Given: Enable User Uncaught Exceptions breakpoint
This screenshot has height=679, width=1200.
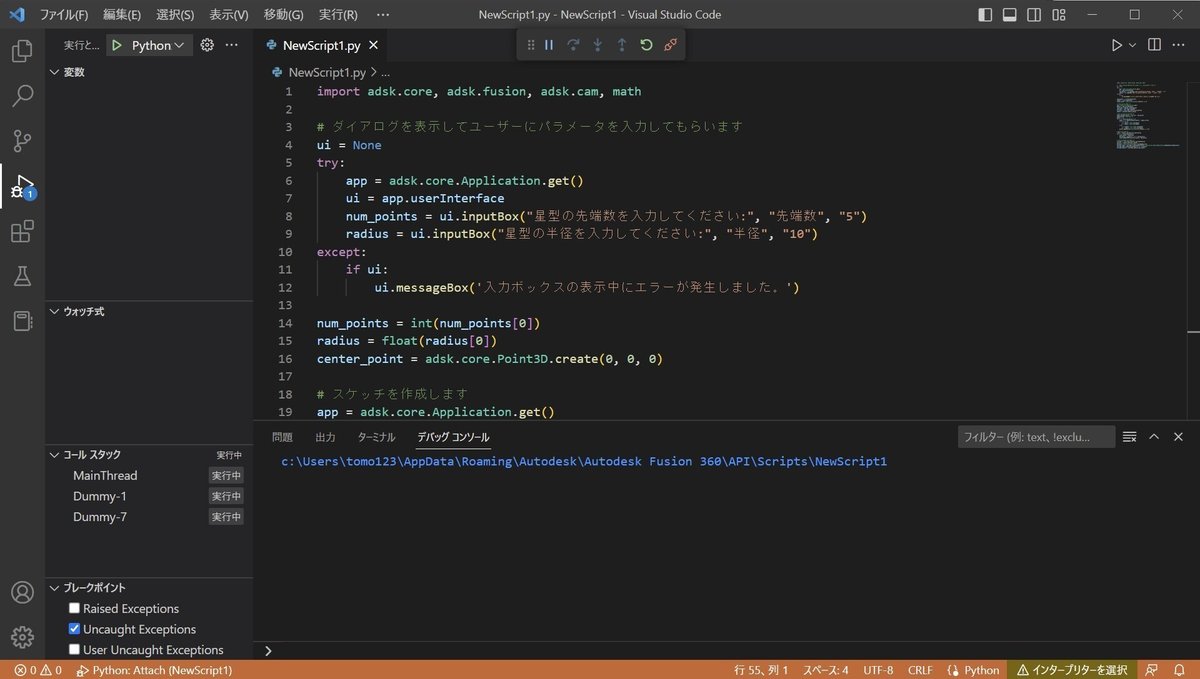Looking at the screenshot, I should click(x=74, y=650).
